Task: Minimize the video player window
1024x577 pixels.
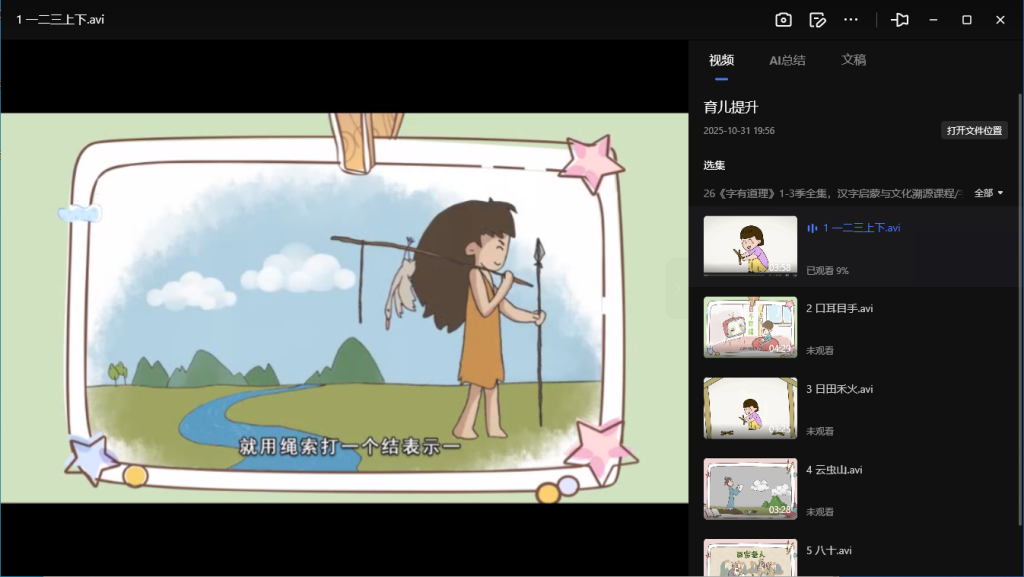Action: pos(933,20)
